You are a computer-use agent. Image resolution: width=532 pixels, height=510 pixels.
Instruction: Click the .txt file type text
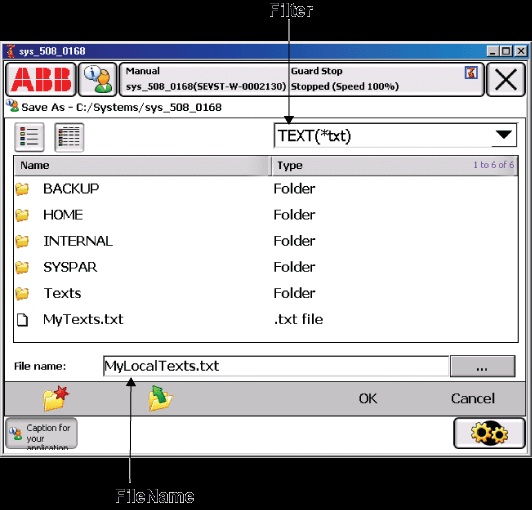point(299,319)
